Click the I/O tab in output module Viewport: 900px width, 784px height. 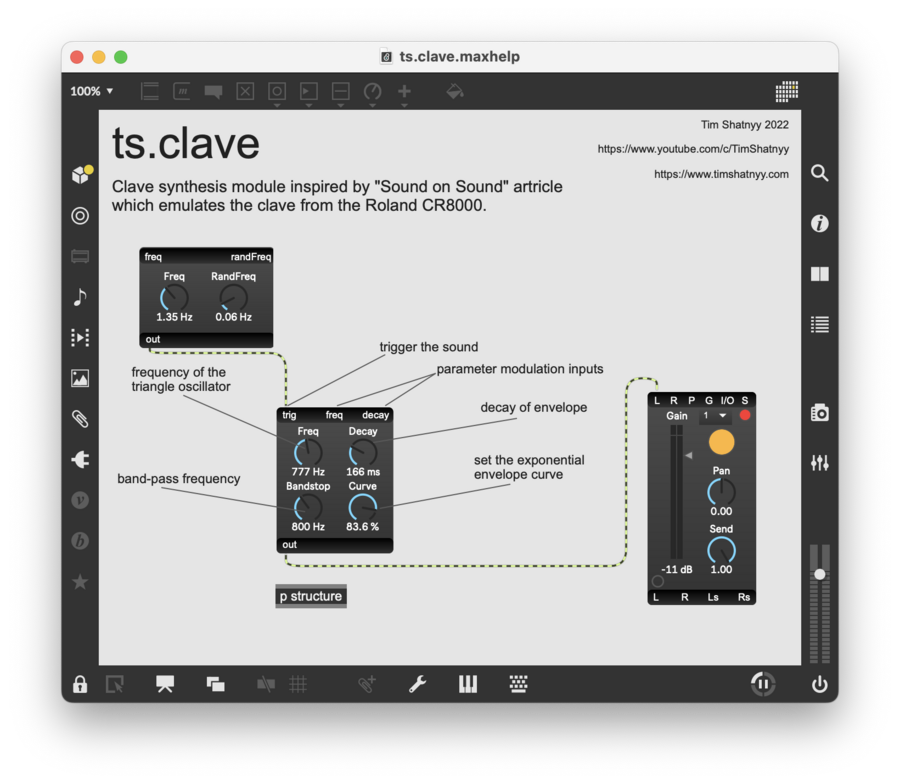(727, 400)
